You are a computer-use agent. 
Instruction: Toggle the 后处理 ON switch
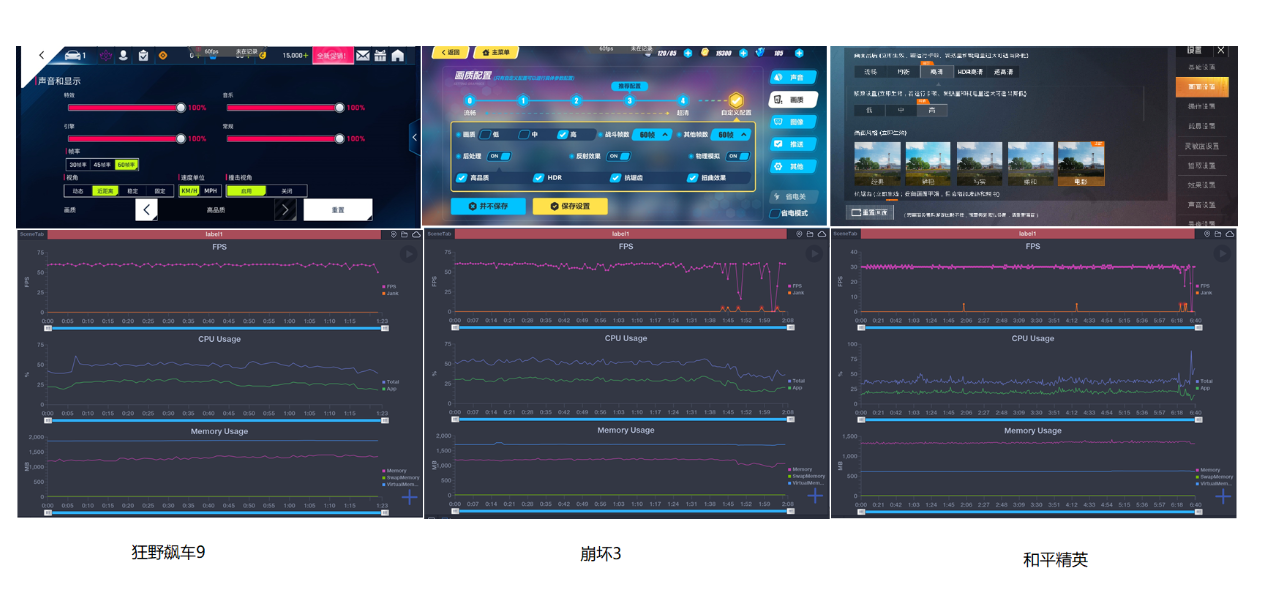pyautogui.click(x=499, y=156)
